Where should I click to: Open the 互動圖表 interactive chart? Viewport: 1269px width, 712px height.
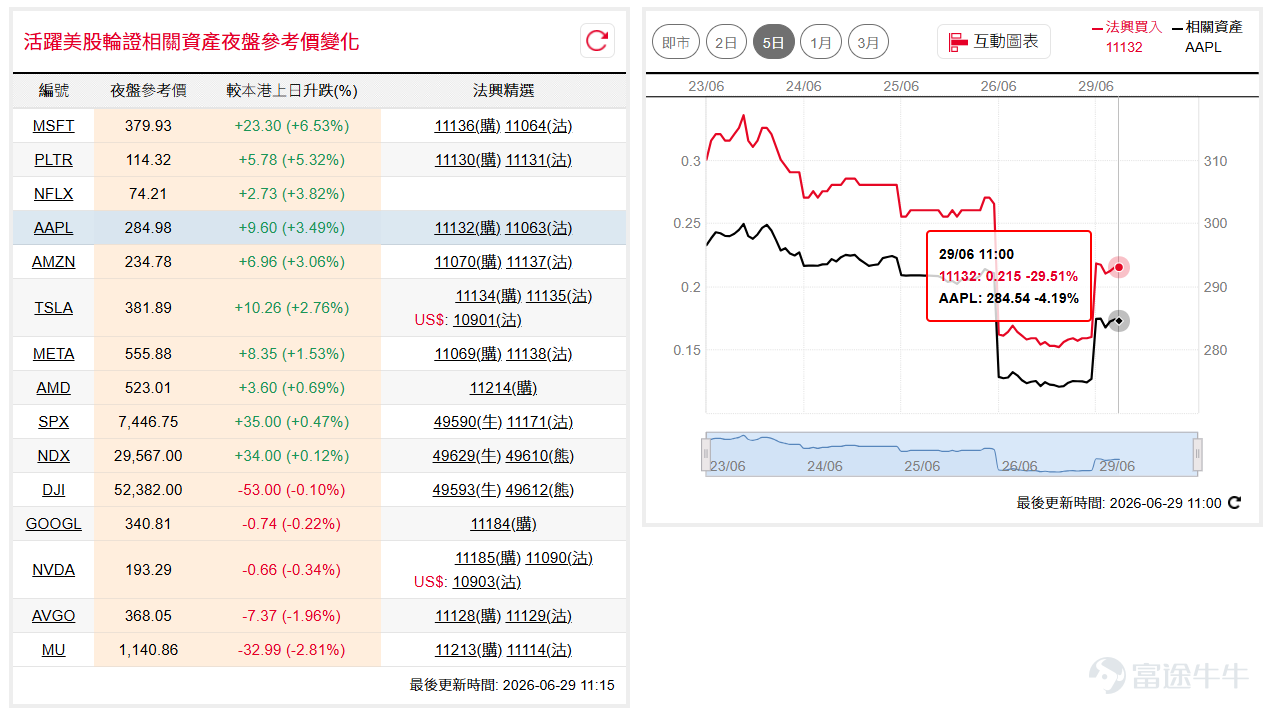(x=994, y=42)
